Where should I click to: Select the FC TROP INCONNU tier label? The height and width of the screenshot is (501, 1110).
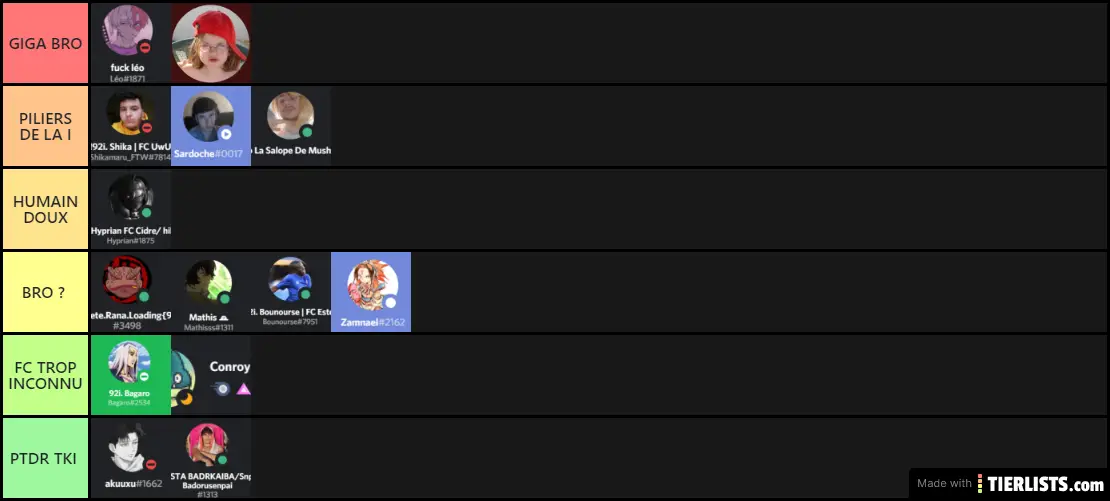click(45, 374)
